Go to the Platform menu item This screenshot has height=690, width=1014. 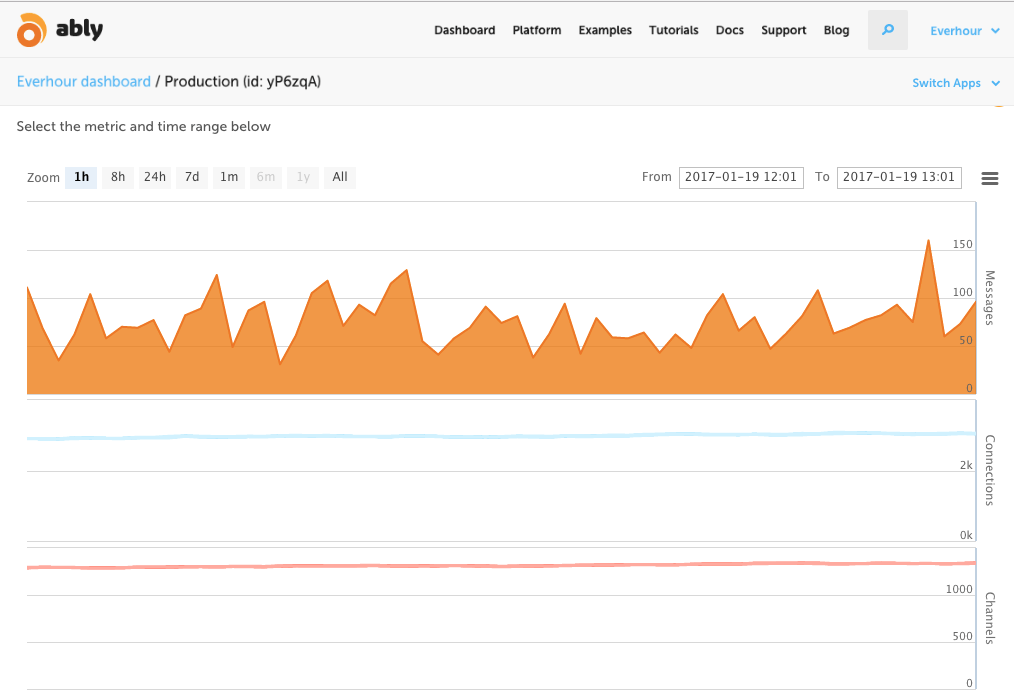[x=537, y=30]
